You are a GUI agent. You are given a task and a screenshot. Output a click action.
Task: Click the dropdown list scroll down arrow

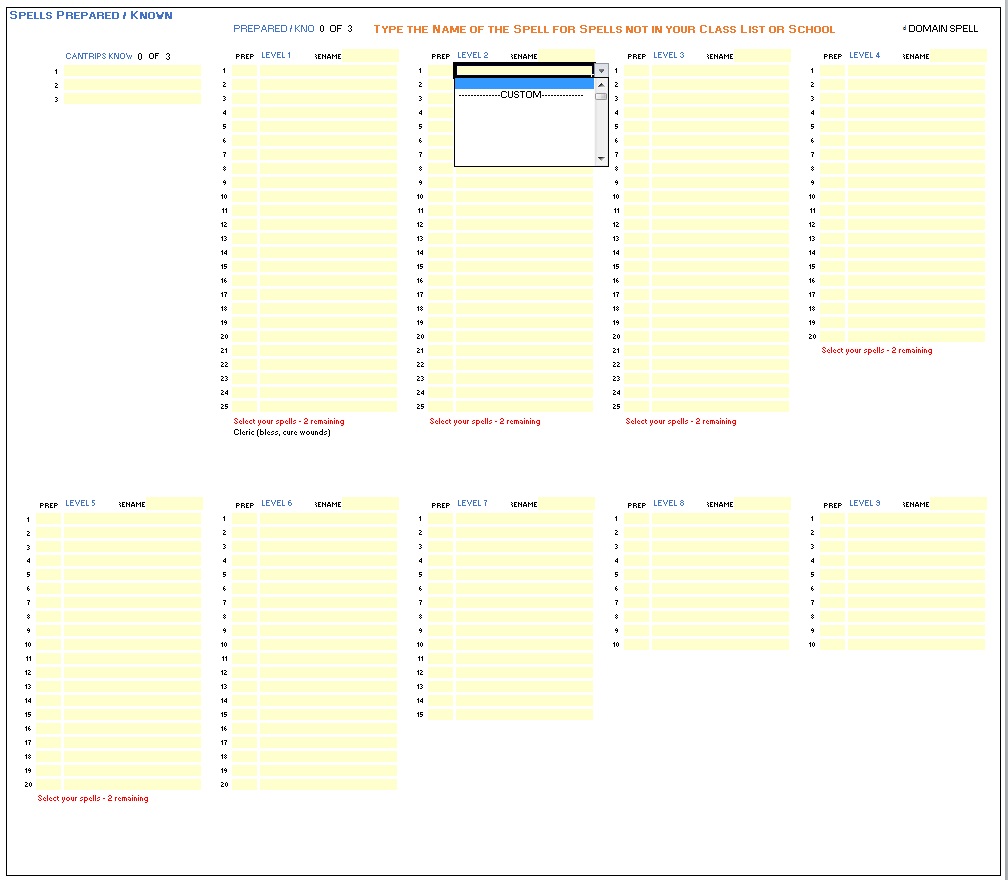click(x=601, y=159)
